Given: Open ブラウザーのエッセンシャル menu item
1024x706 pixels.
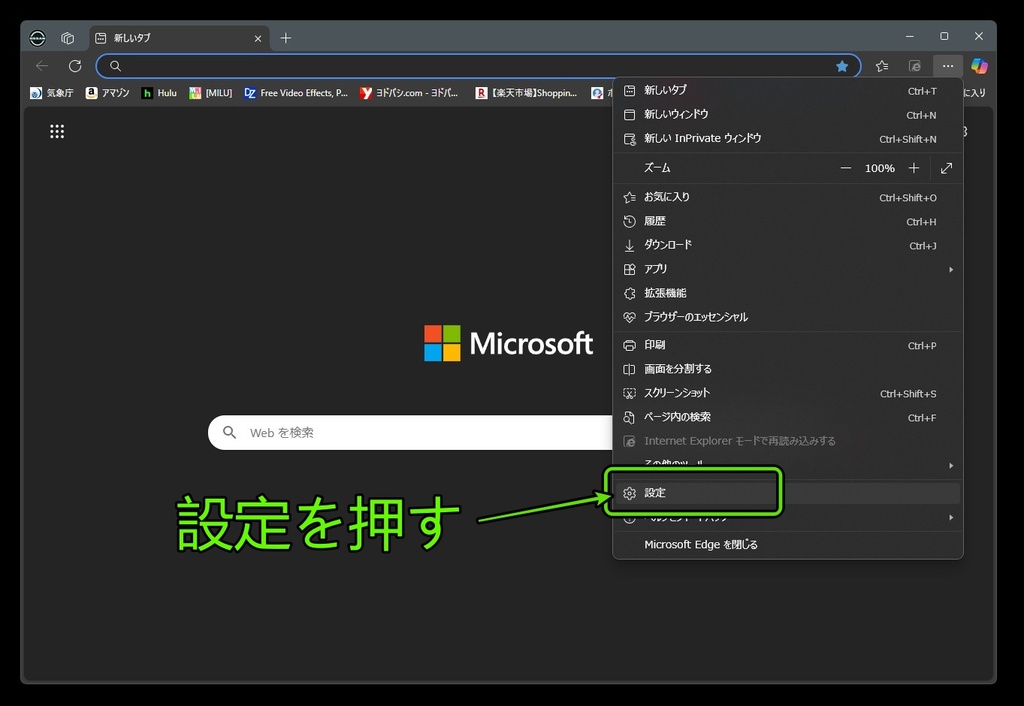Looking at the screenshot, I should (x=787, y=317).
